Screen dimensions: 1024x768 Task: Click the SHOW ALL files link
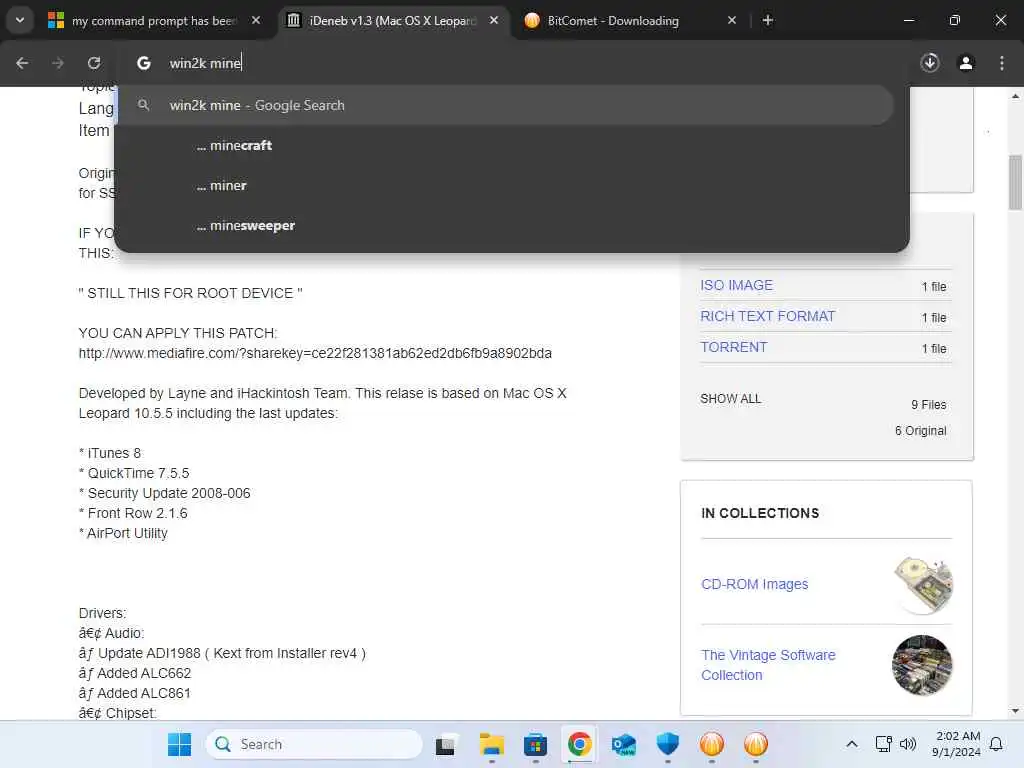730,399
